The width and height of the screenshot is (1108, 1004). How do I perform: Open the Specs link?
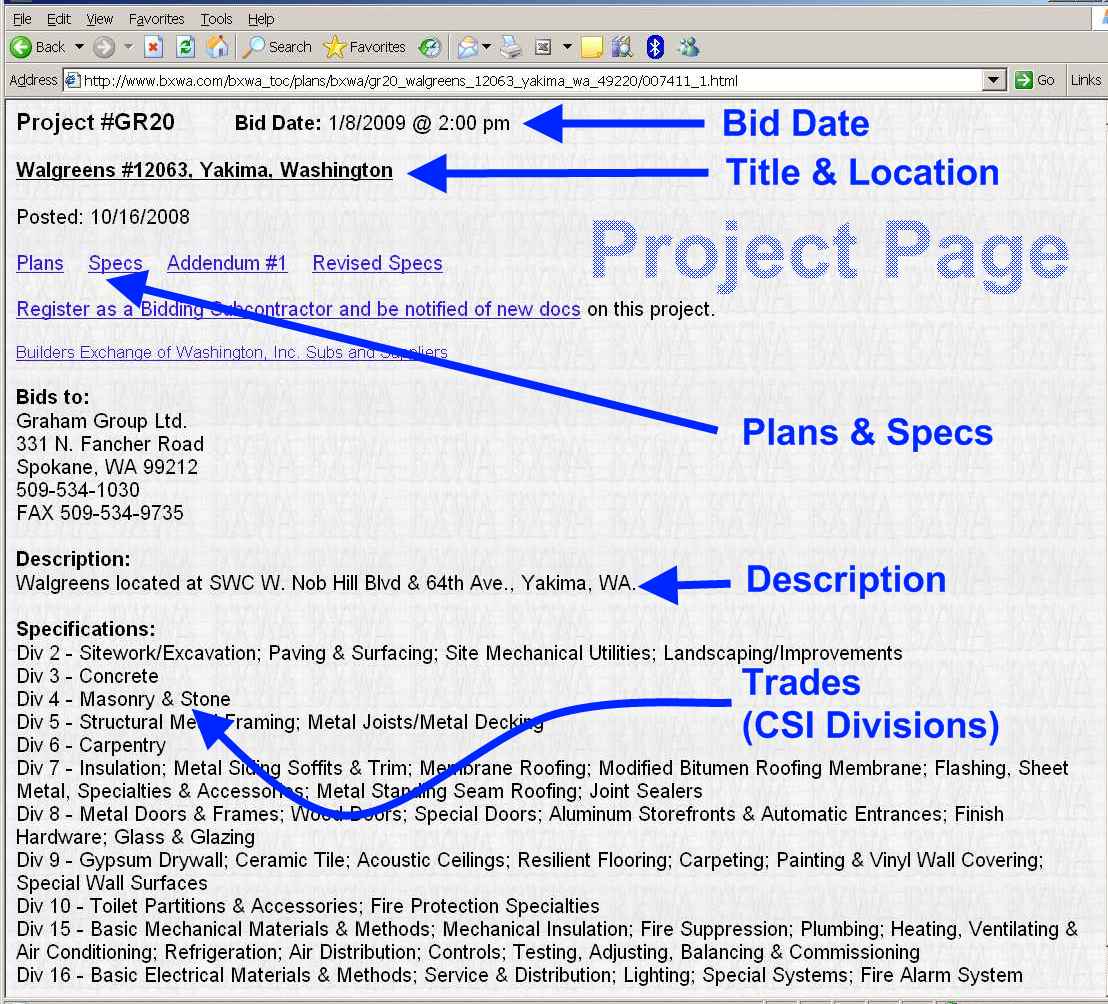pos(115,264)
